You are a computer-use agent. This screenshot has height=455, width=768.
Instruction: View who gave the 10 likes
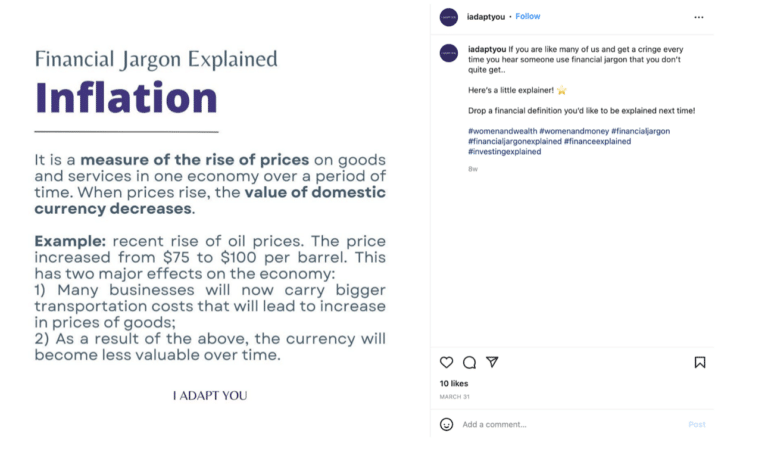[x=454, y=384]
